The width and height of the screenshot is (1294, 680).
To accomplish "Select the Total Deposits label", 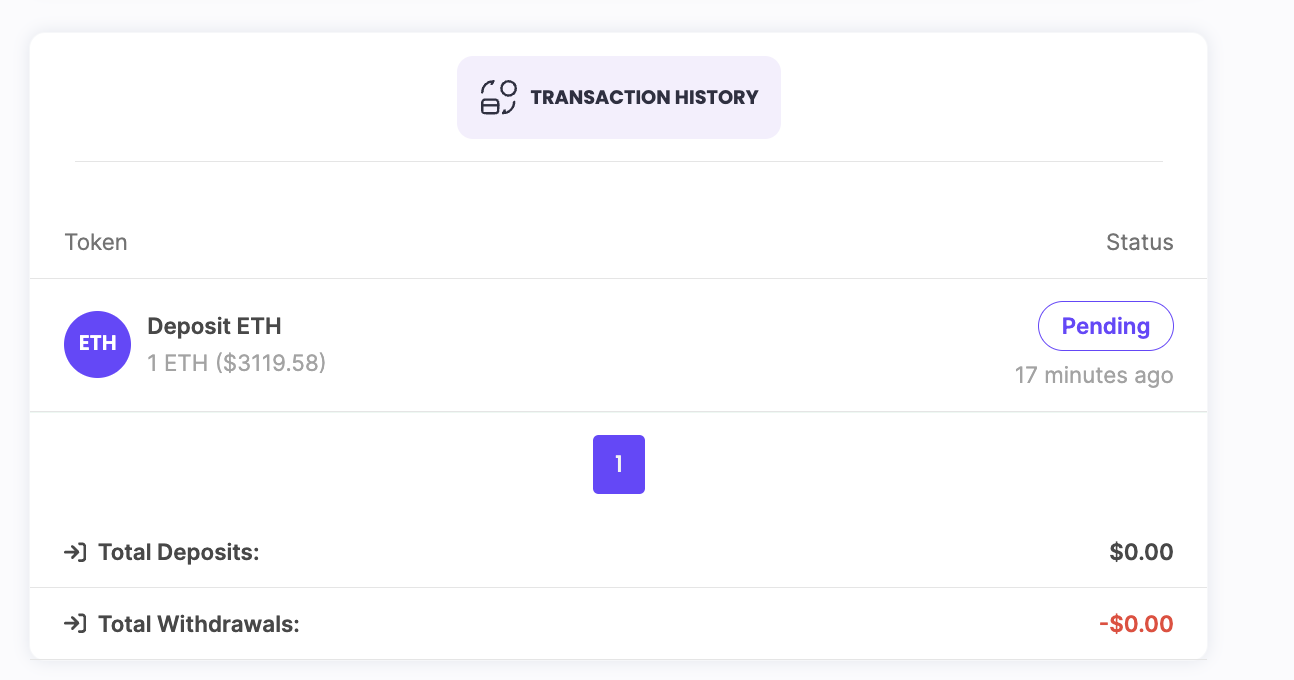I will (179, 552).
